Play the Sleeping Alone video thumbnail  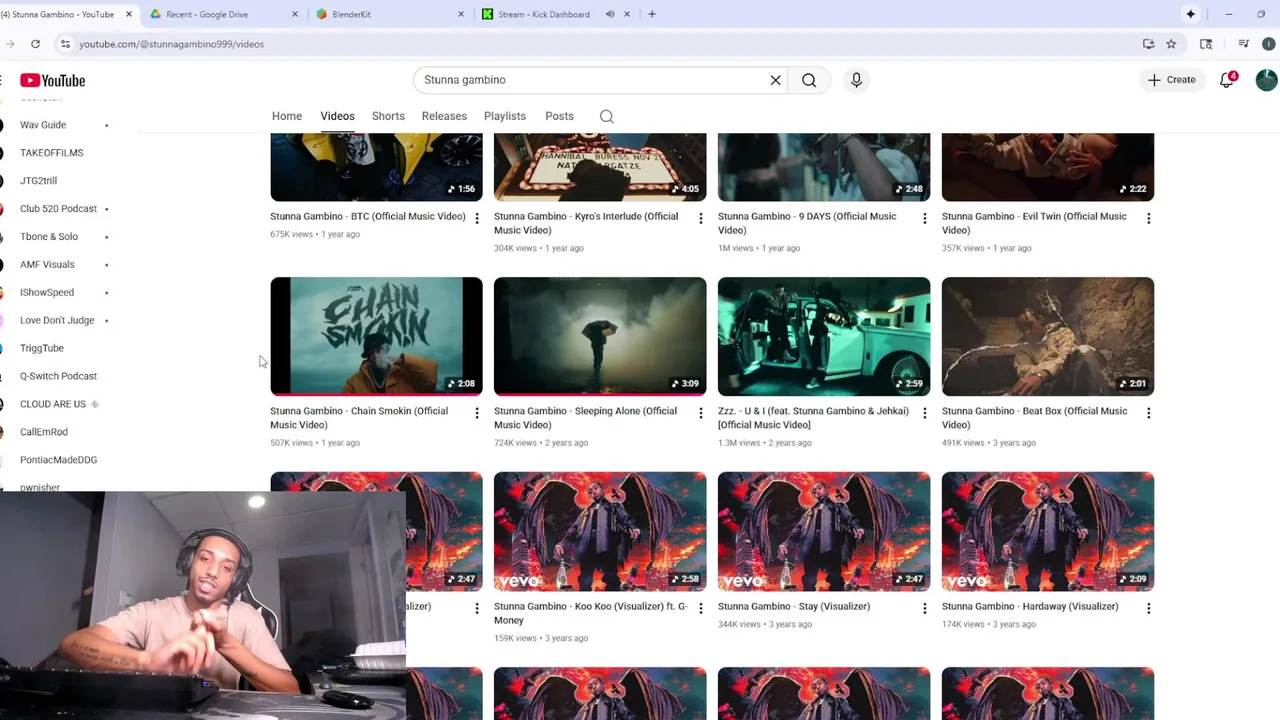pyautogui.click(x=600, y=336)
